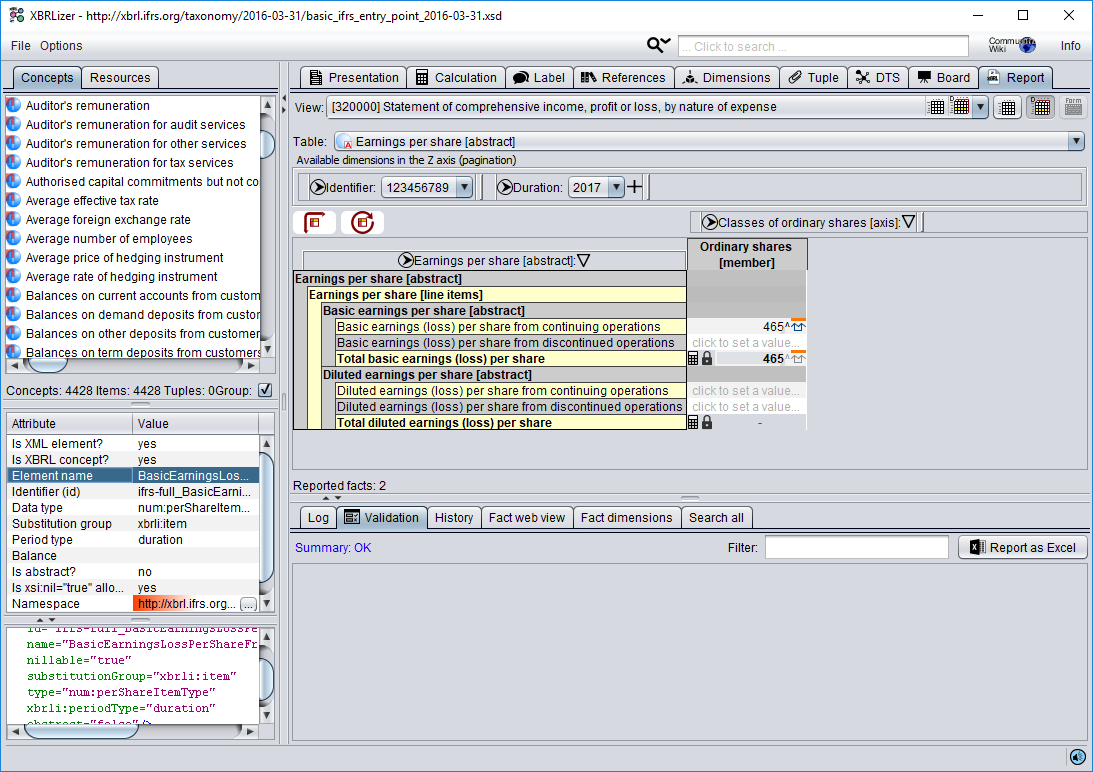Click lock icon on Total basic earnings row
The image size is (1093, 772).
click(707, 359)
